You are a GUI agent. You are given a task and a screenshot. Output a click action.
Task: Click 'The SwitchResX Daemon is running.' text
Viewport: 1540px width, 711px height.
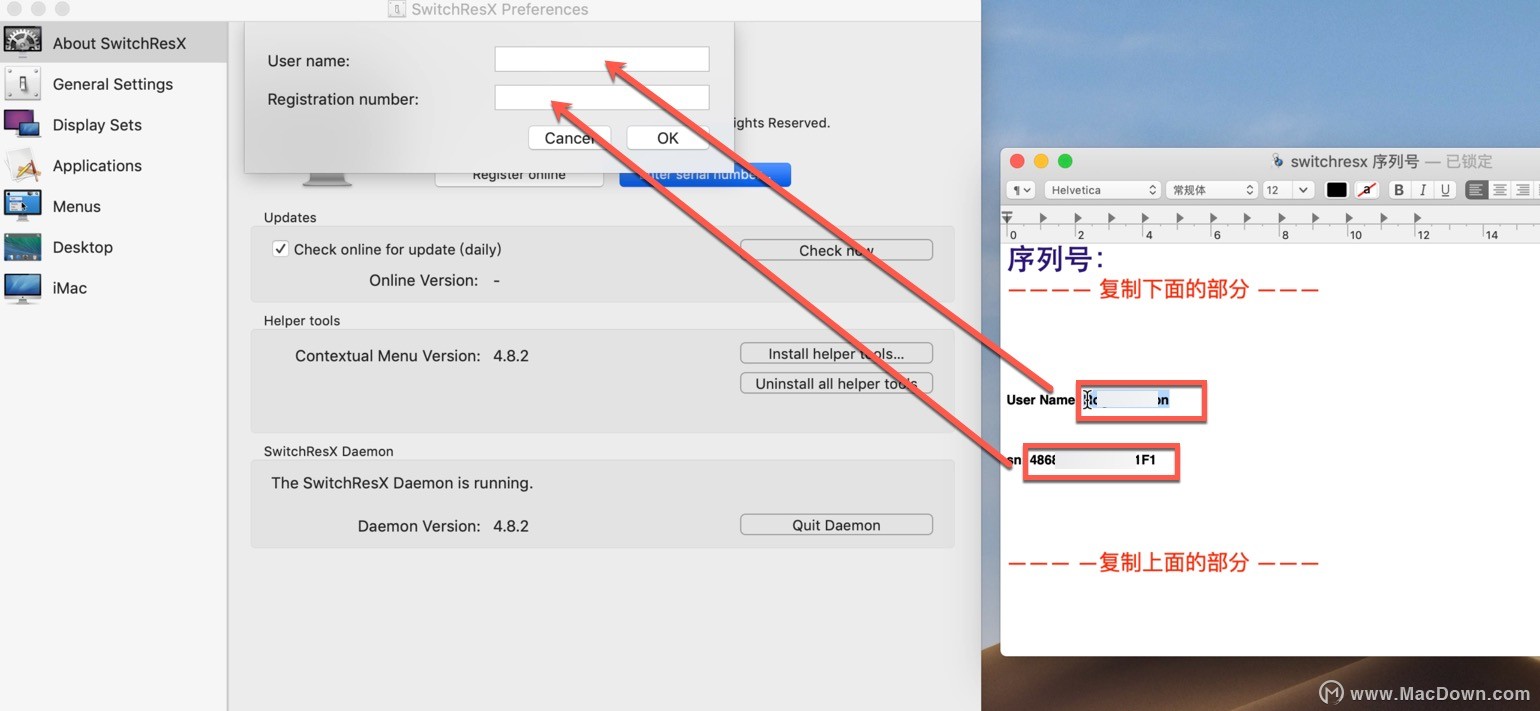(x=402, y=483)
